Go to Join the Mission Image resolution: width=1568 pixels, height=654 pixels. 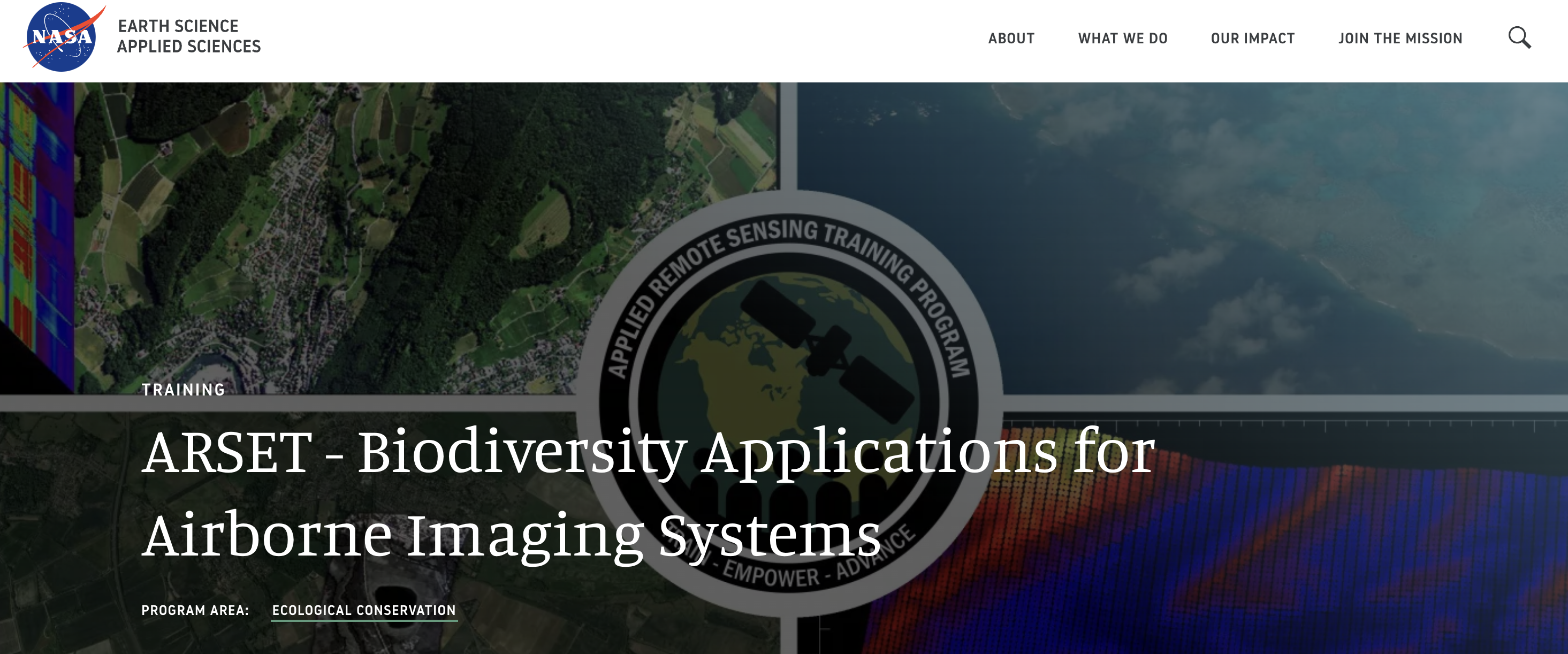pyautogui.click(x=1399, y=39)
